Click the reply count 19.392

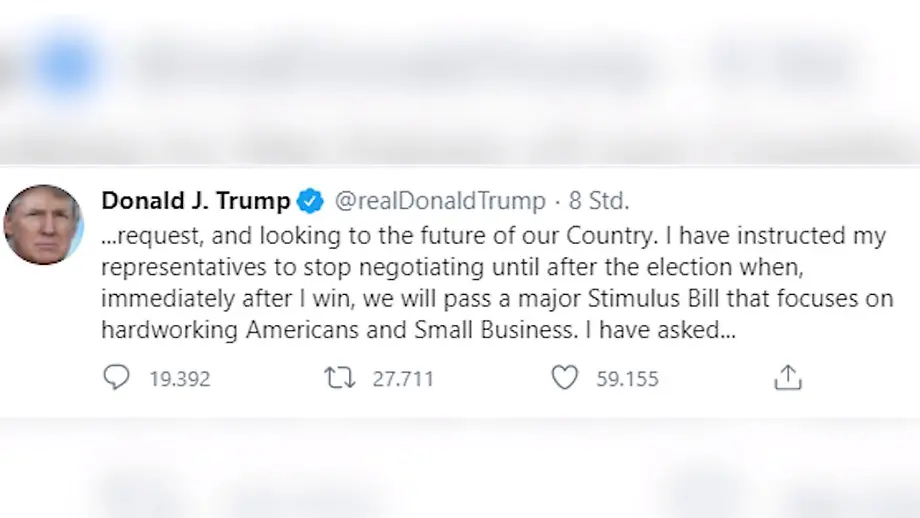pos(180,379)
